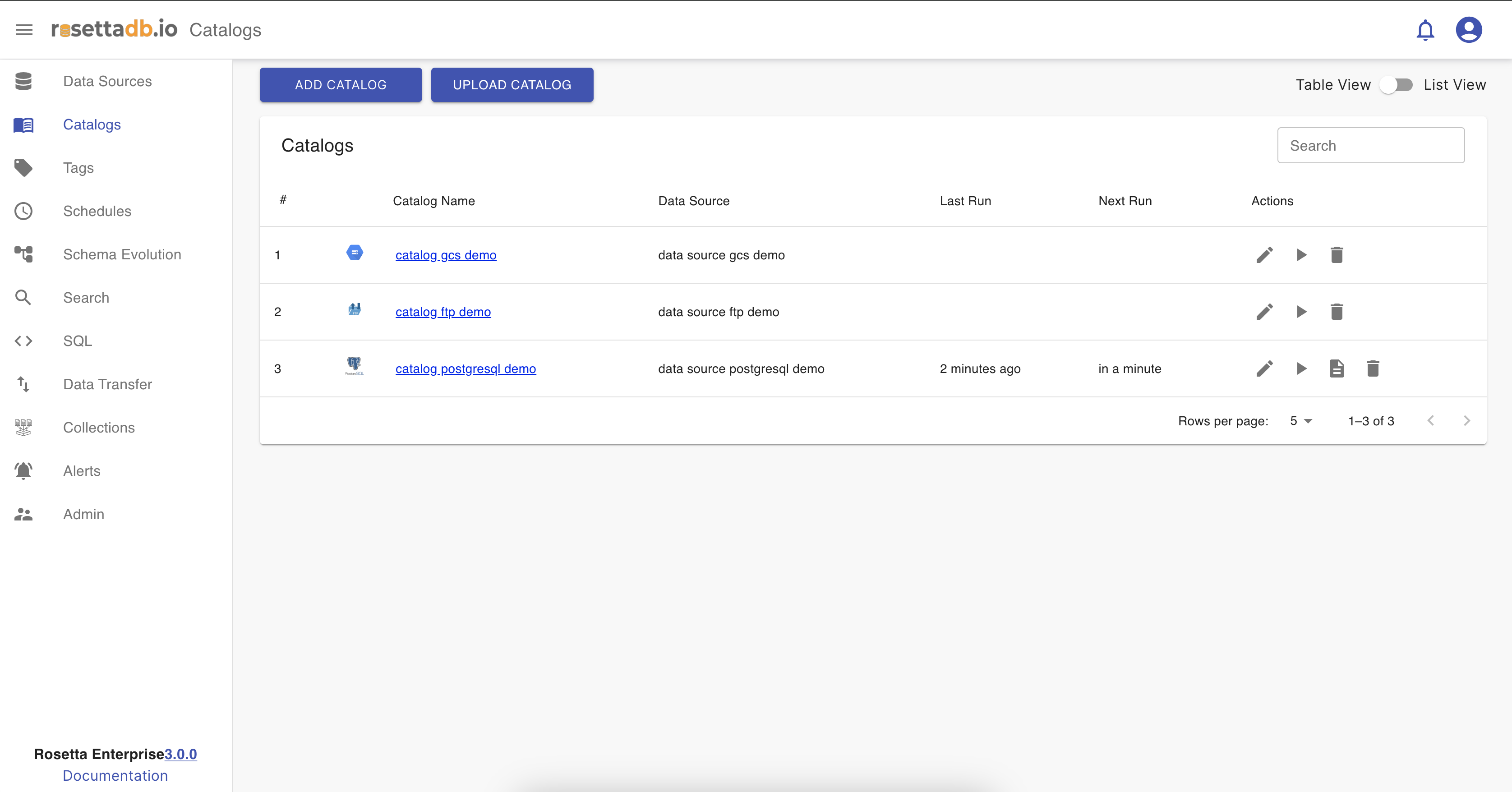Screen dimensions: 1512x792
Task: Toggle Table View to List View
Action: point(1397,85)
